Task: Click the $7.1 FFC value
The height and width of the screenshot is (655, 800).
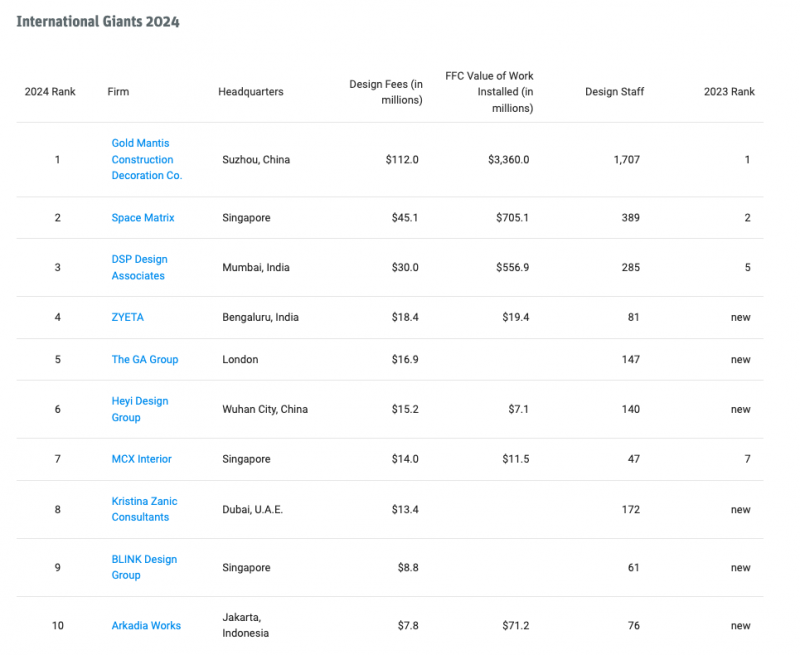Action: click(519, 409)
